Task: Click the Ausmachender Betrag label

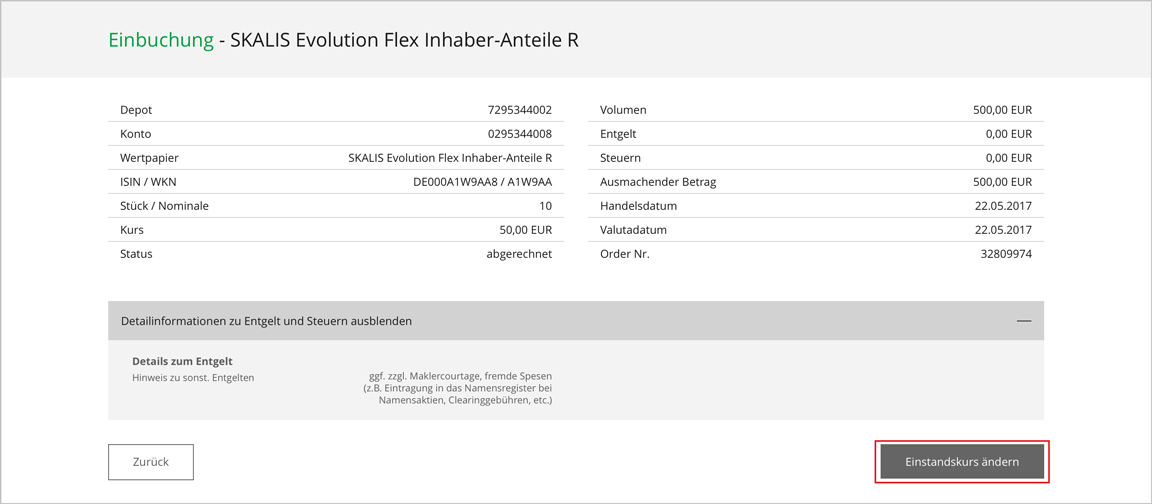Action: 658,182
